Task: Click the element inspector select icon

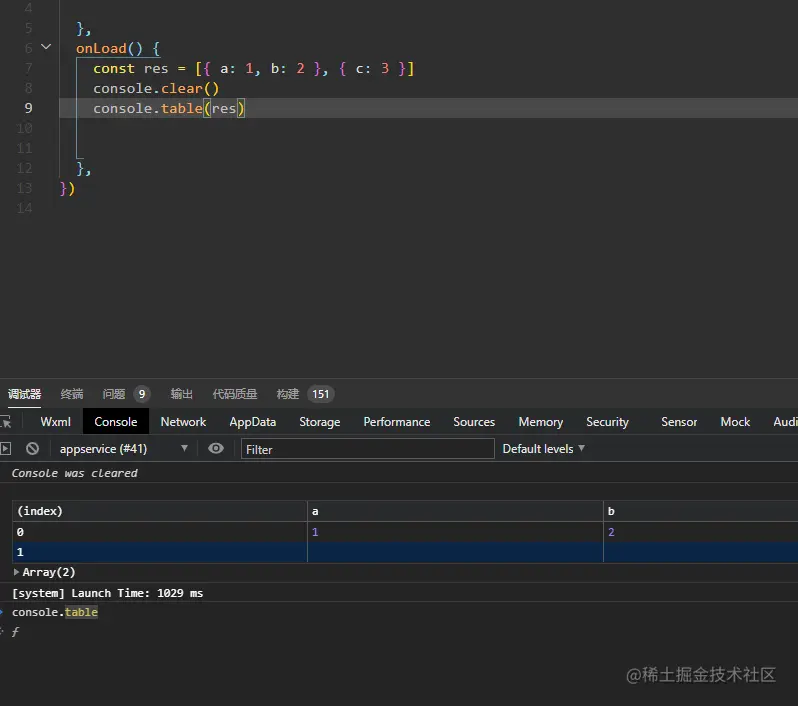Action: [6, 422]
